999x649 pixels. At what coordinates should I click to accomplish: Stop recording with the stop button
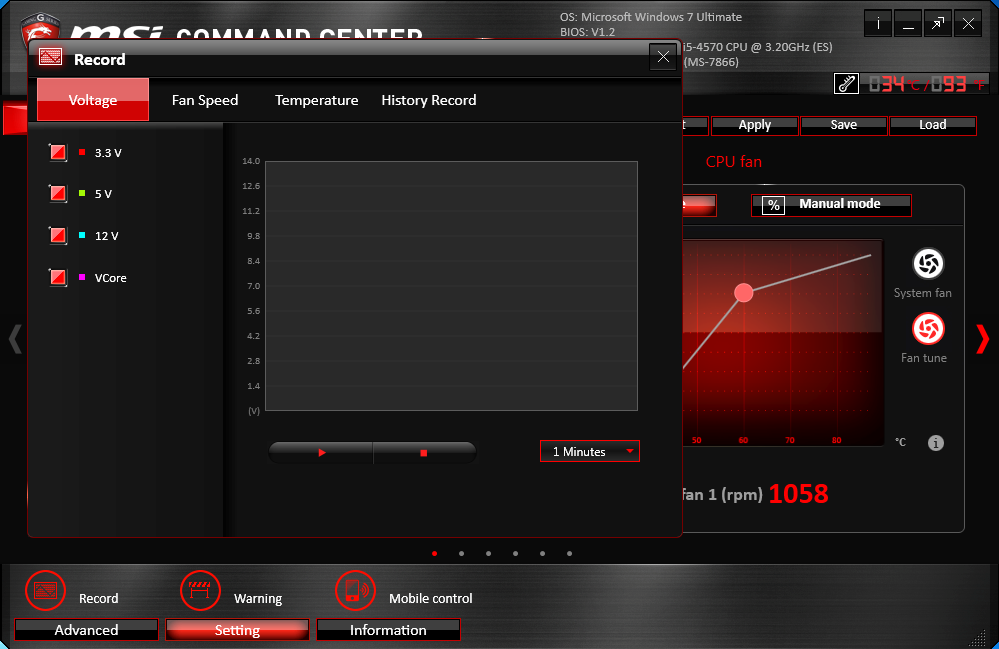coord(424,452)
